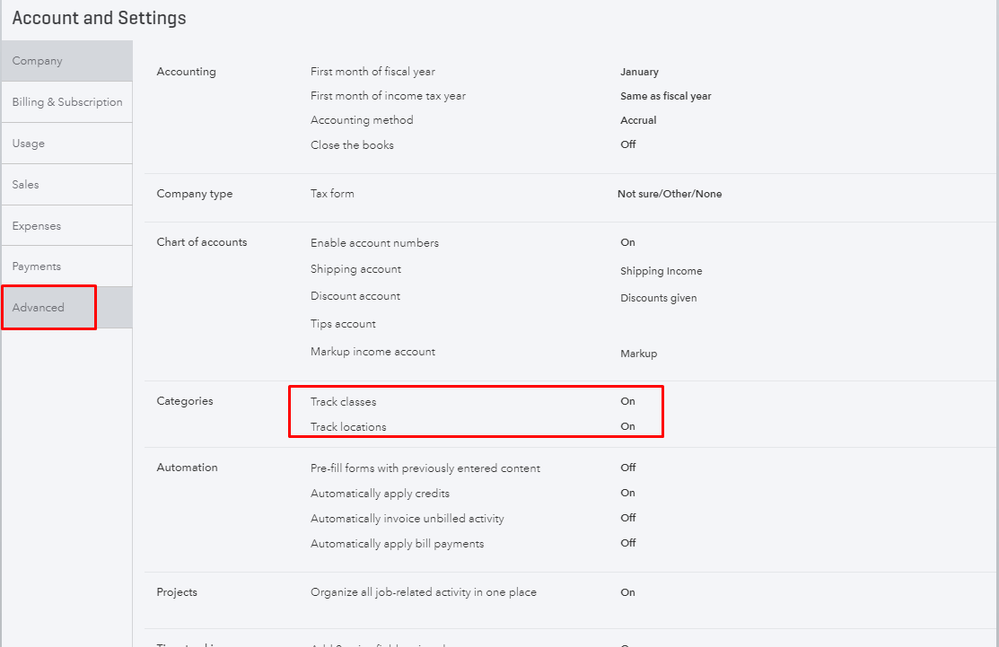Open the Tips account setting
Viewport: 999px width, 647px height.
[x=343, y=324]
